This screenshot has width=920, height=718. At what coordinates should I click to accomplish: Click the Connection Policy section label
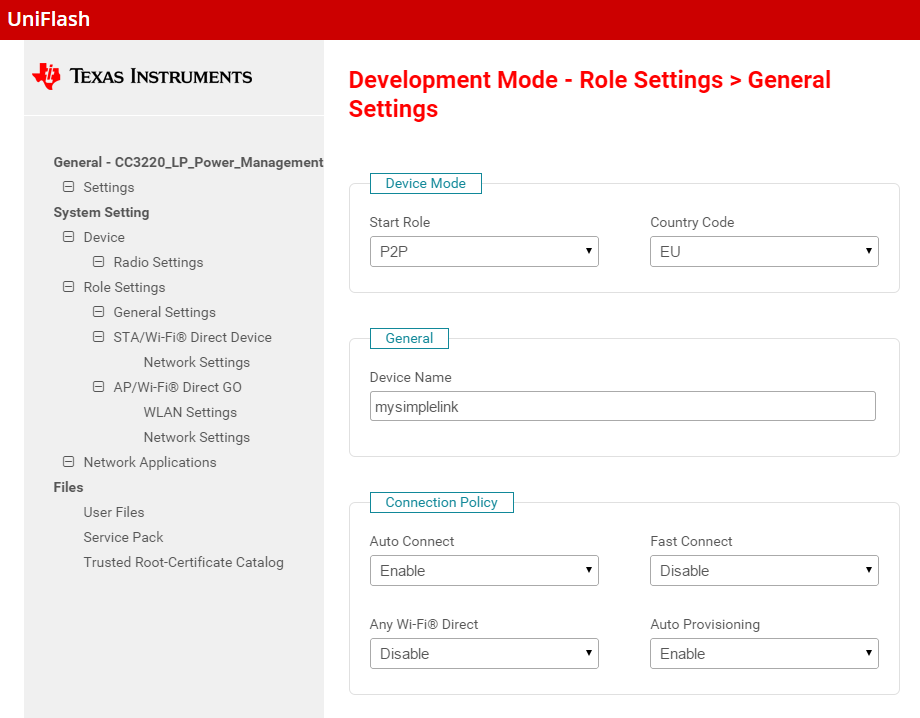(441, 502)
